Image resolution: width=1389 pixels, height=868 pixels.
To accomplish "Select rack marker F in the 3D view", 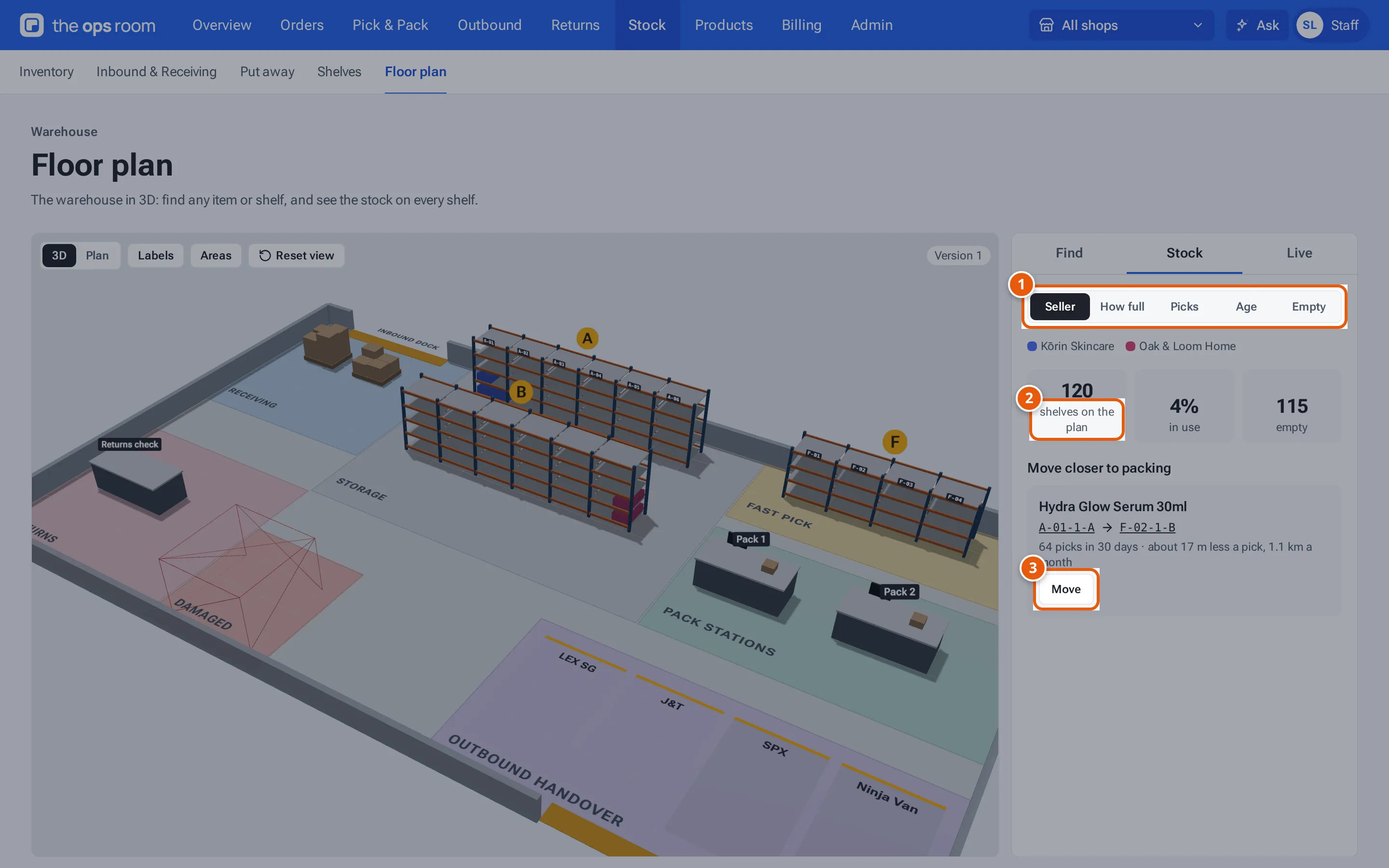I will [x=895, y=442].
